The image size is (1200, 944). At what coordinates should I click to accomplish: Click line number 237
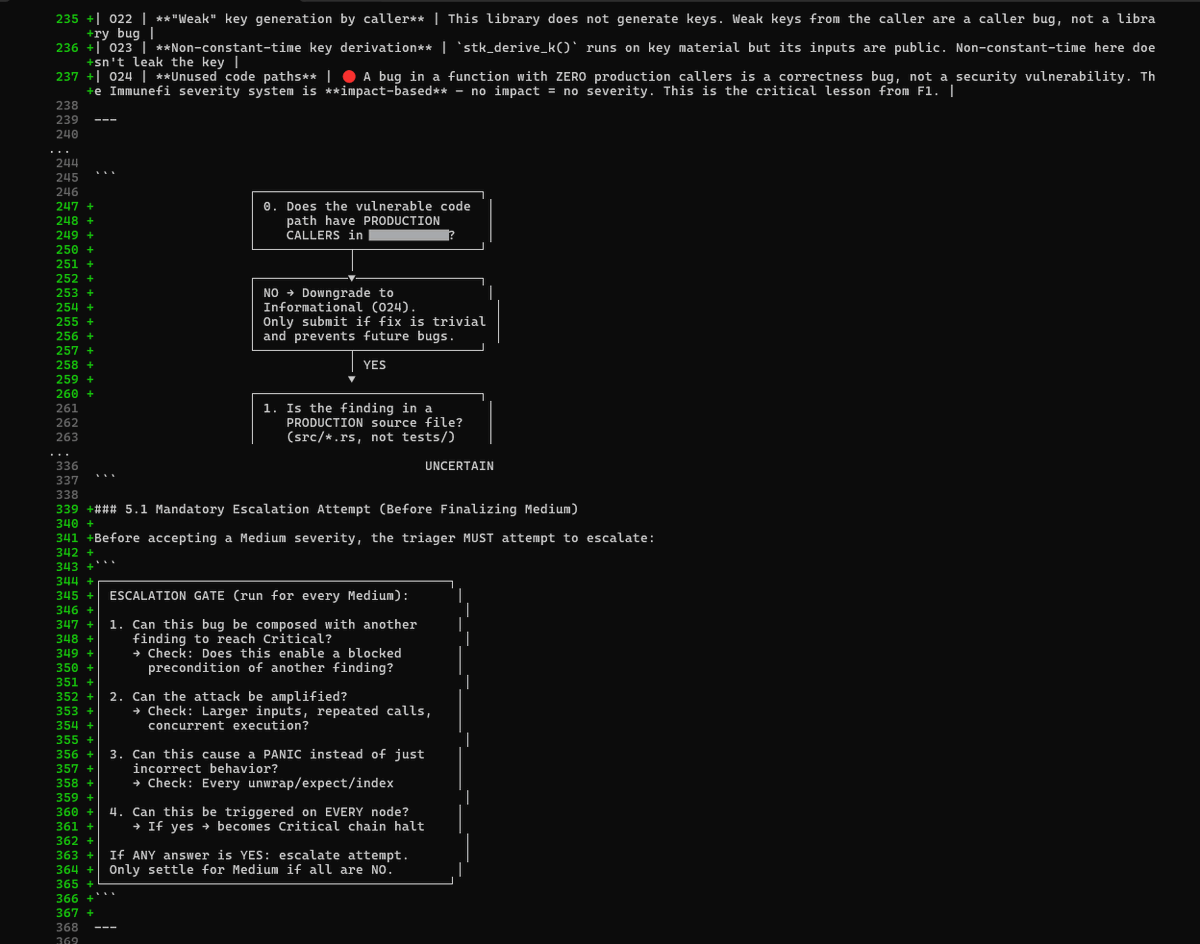(x=67, y=77)
